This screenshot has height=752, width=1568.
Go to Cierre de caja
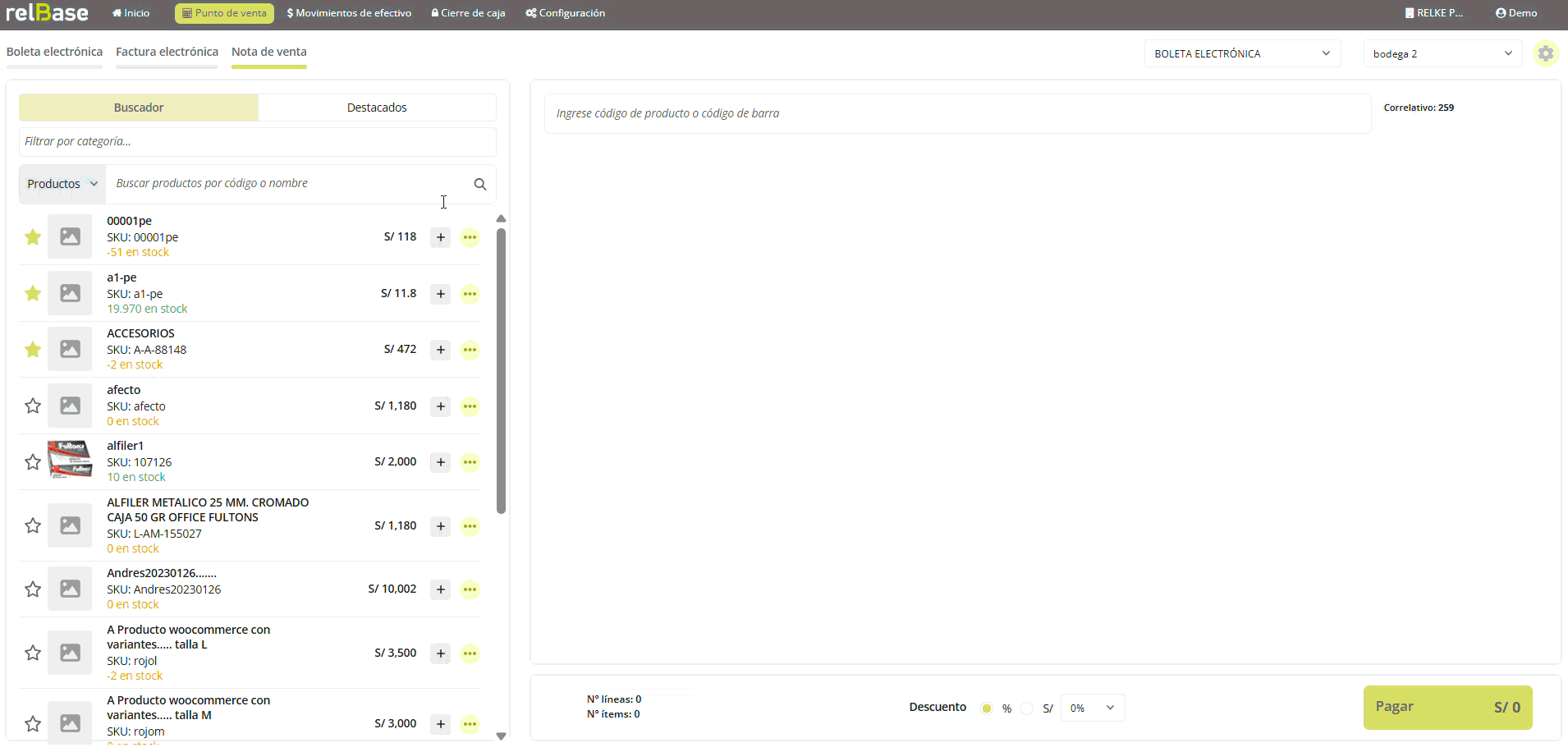coord(468,13)
